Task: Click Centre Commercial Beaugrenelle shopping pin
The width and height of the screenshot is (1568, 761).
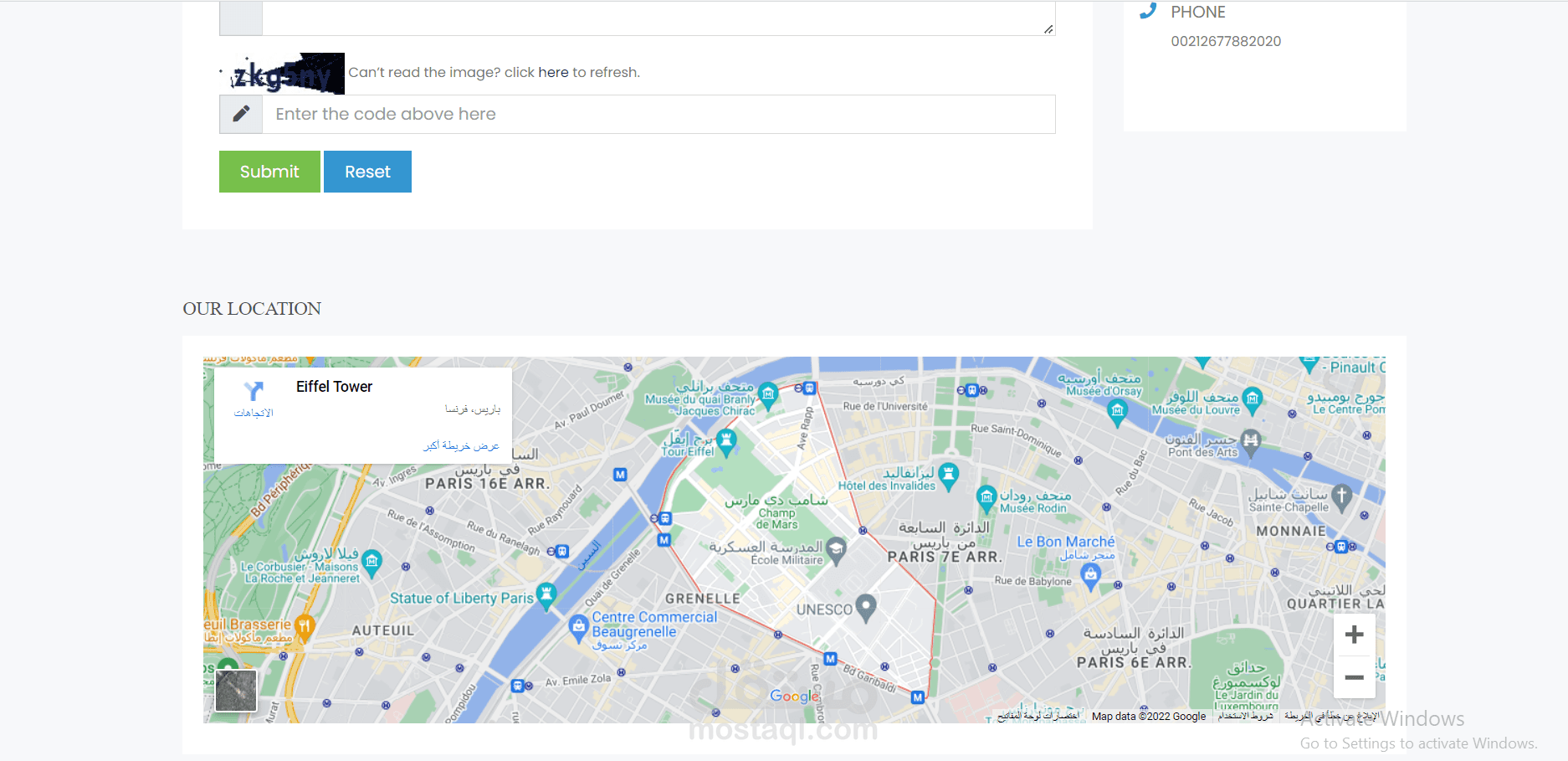Action: point(578,627)
